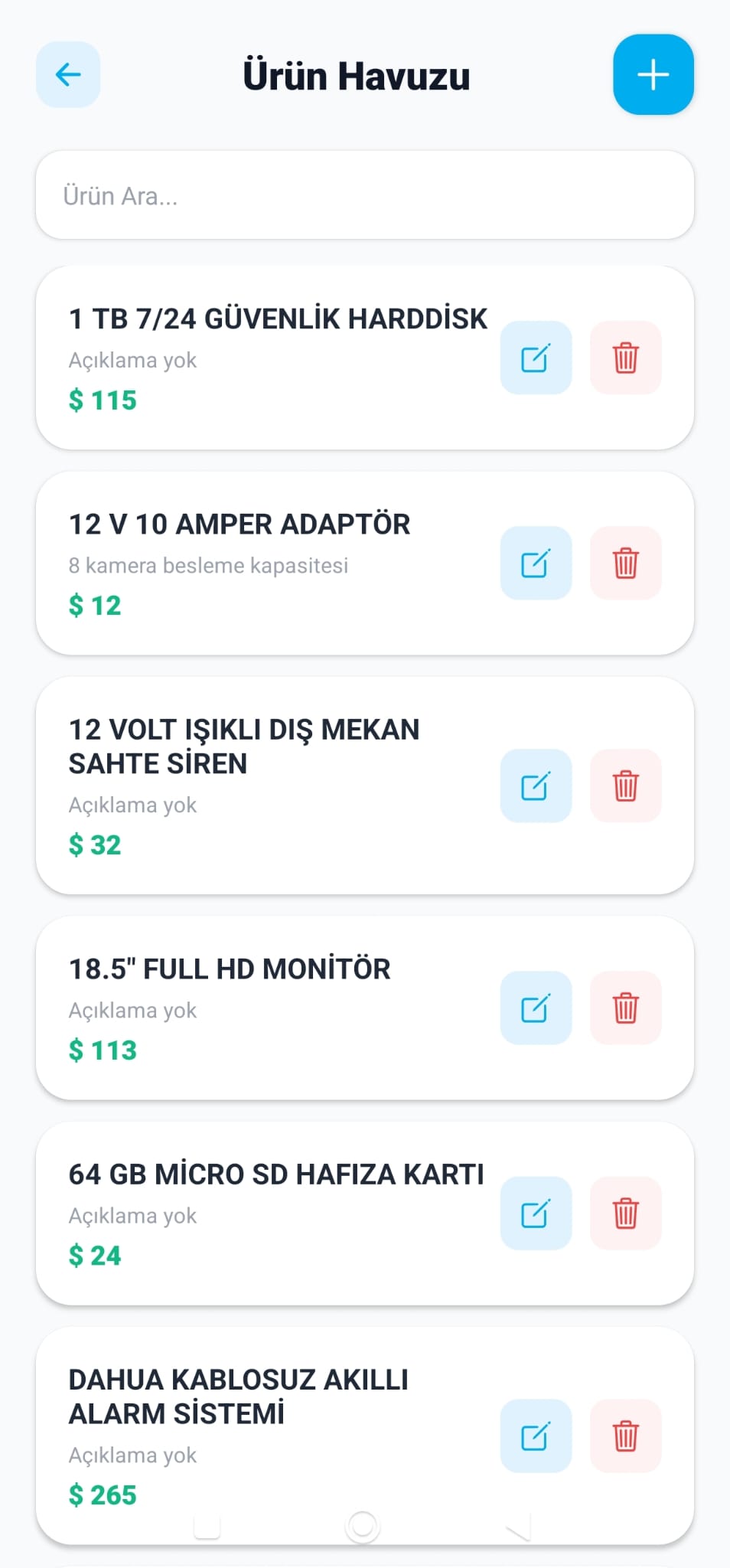Delete 1 TB 7/24 GÜVENLİK HARDDİSK product
The height and width of the screenshot is (1568, 730).
pyautogui.click(x=625, y=358)
